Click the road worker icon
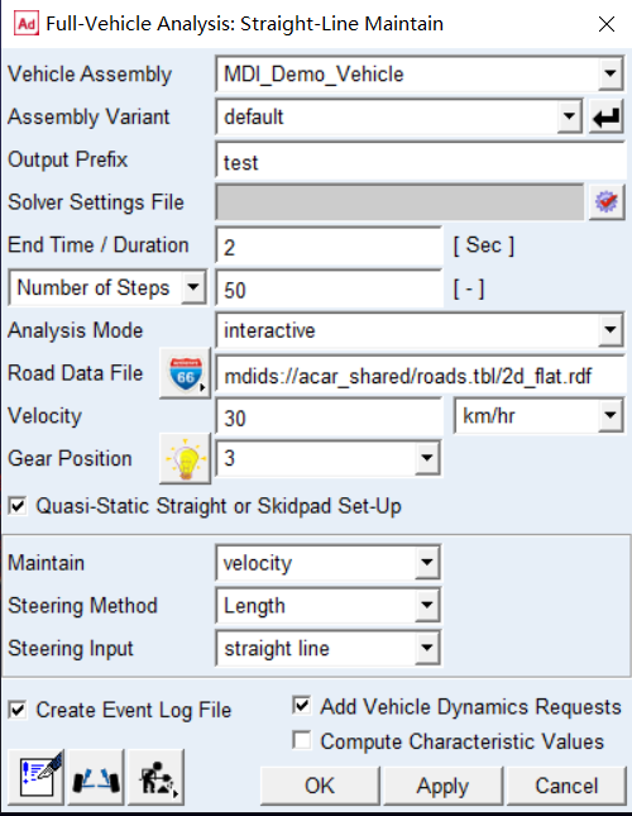The width and height of the screenshot is (632, 816). tap(155, 775)
